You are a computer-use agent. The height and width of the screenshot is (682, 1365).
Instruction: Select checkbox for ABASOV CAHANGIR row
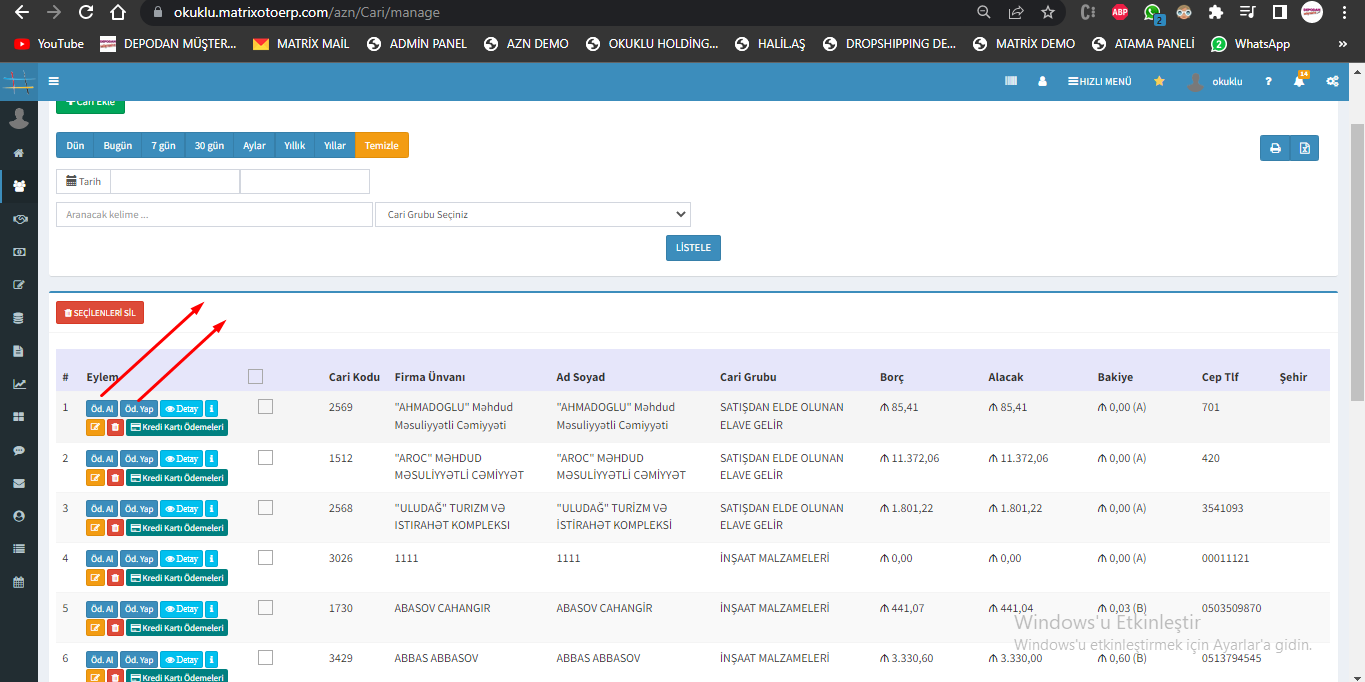[265, 608]
